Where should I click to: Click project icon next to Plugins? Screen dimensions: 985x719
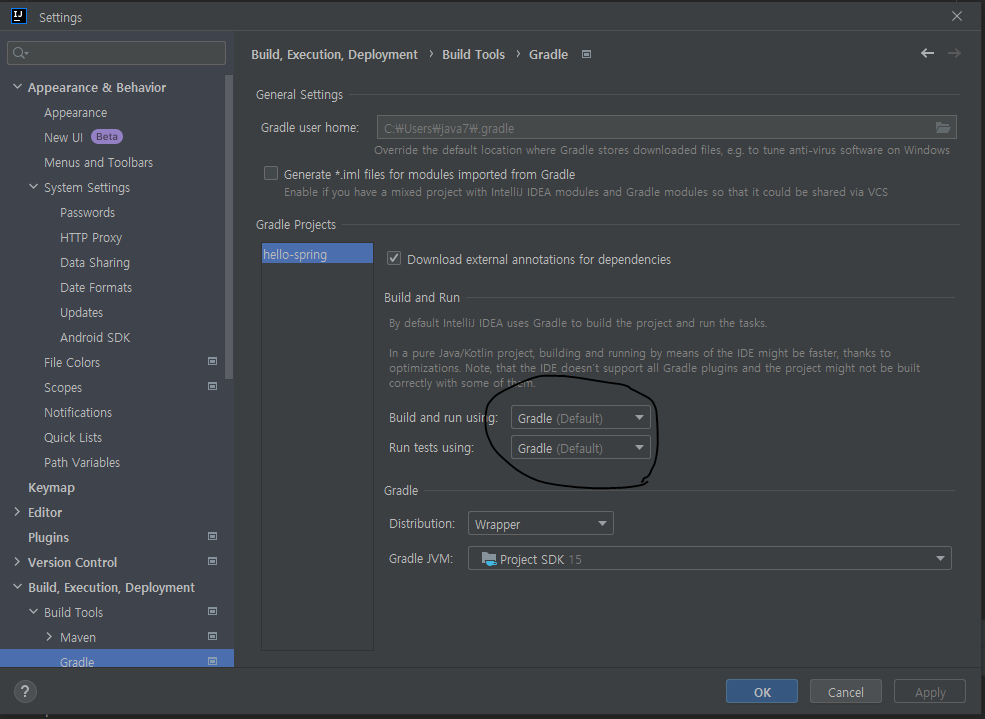coord(212,537)
